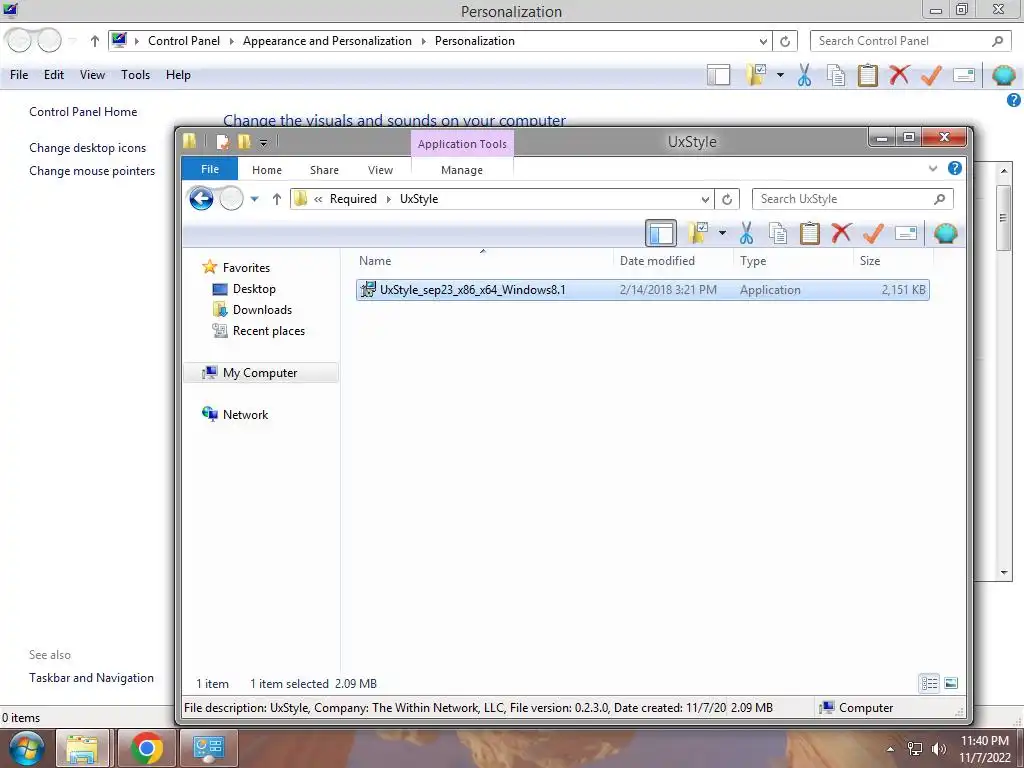Select UxStyle_sep23_x86_x64_Windows8.1 file
This screenshot has width=1024, height=768.
tap(643, 290)
